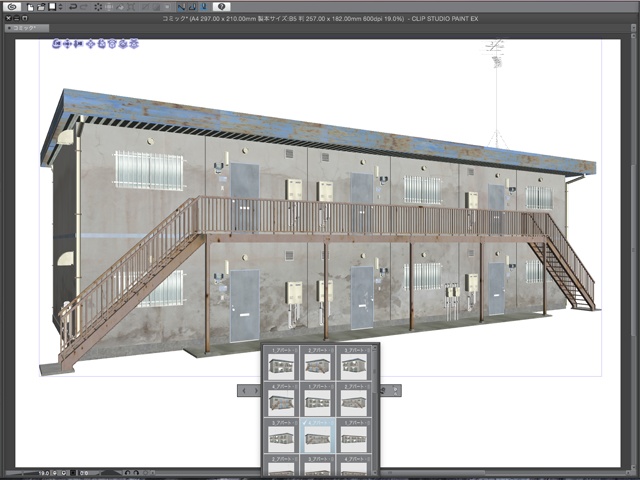Select the last 3D object manipulator icon
Image resolution: width=640 pixels, height=480 pixels.
pyautogui.click(x=134, y=44)
